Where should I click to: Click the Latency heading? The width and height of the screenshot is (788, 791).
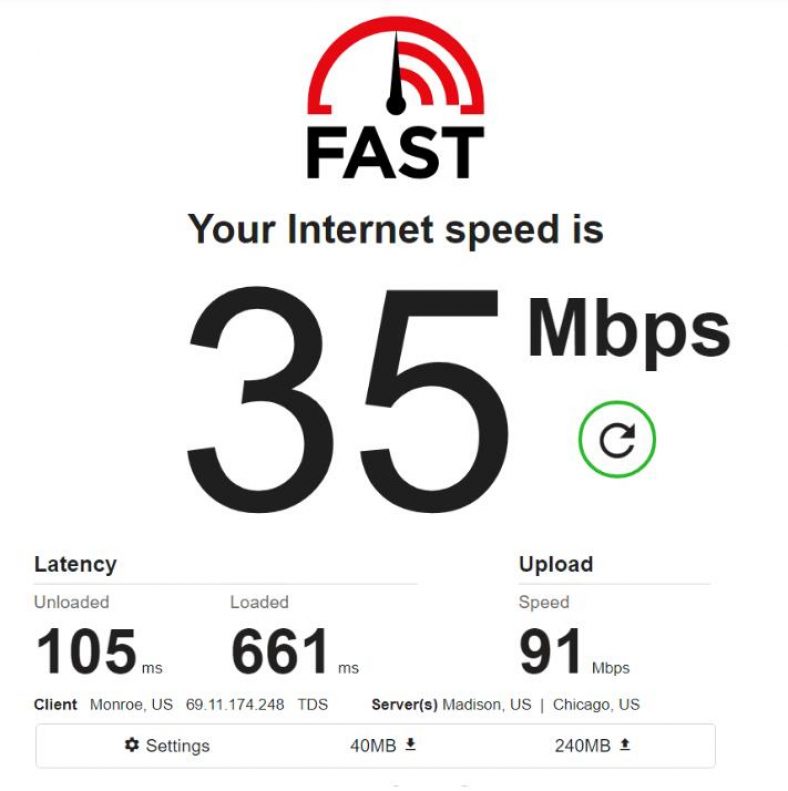tap(75, 564)
